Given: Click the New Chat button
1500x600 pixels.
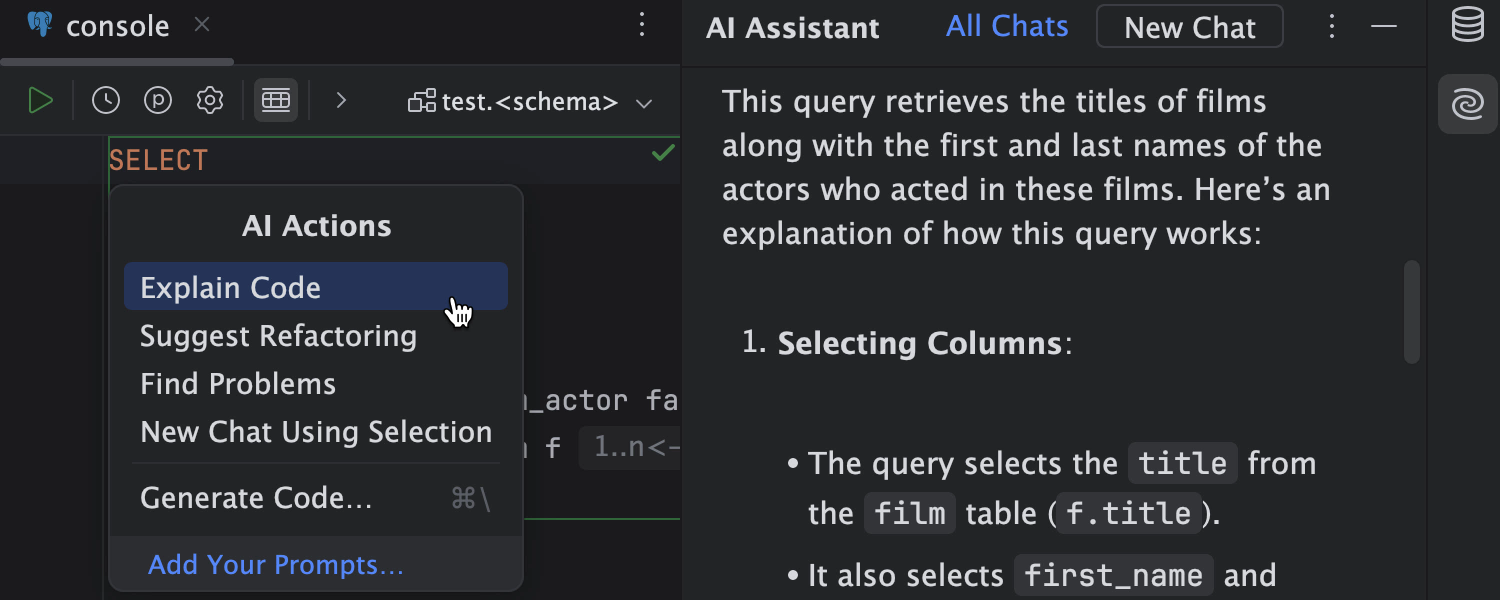Looking at the screenshot, I should pos(1189,27).
